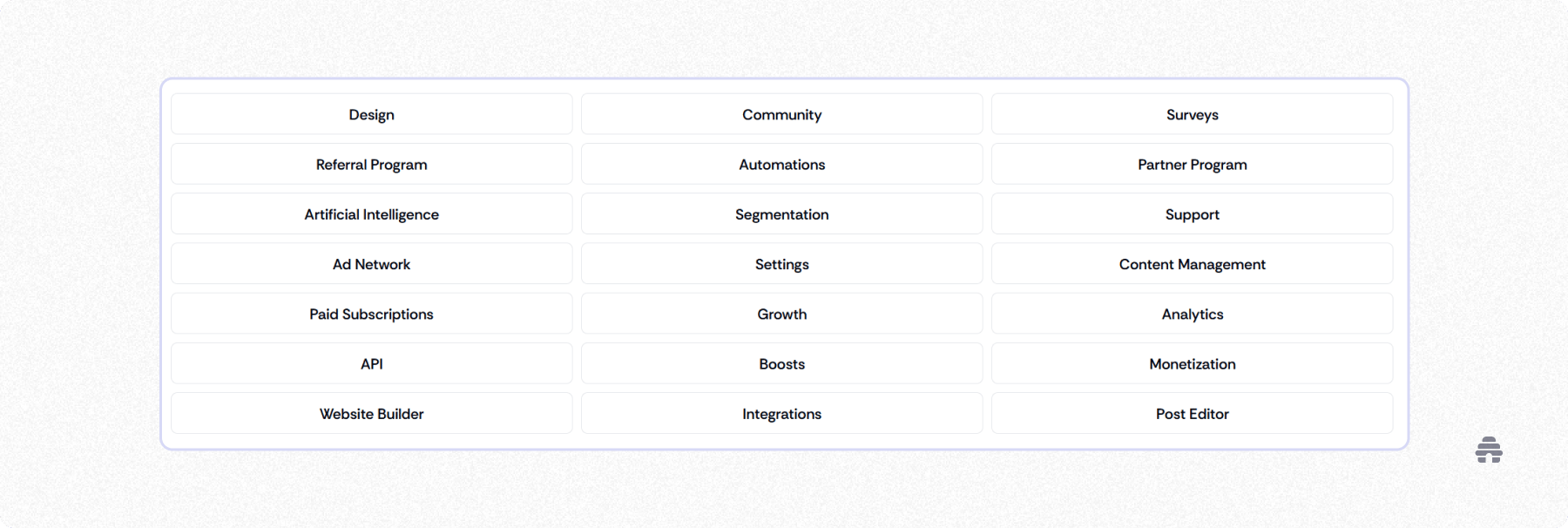Image resolution: width=1568 pixels, height=528 pixels.
Task: Open the Artificial Intelligence section
Action: tap(371, 213)
